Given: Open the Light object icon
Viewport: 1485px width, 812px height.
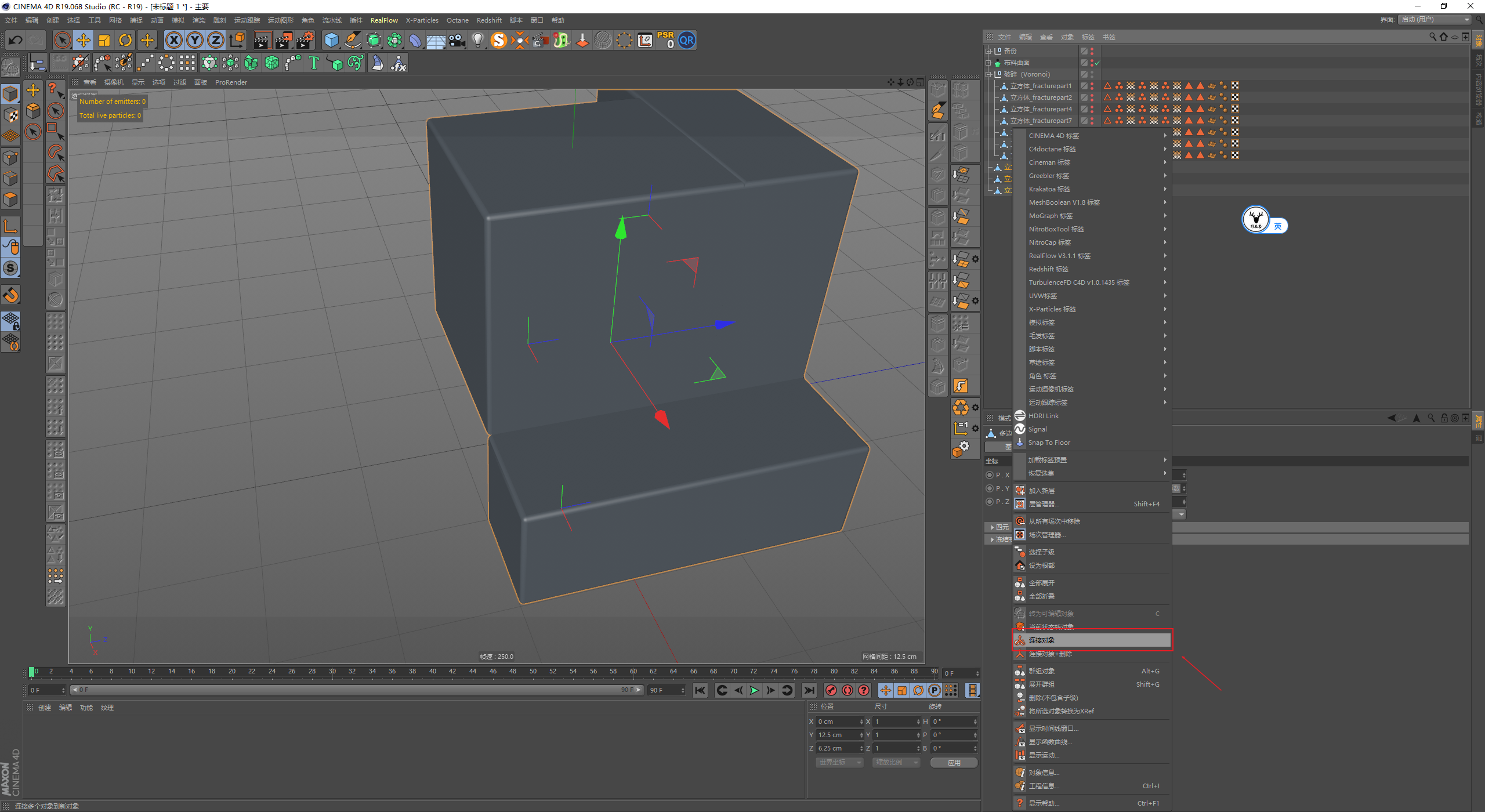Looking at the screenshot, I should 477,40.
